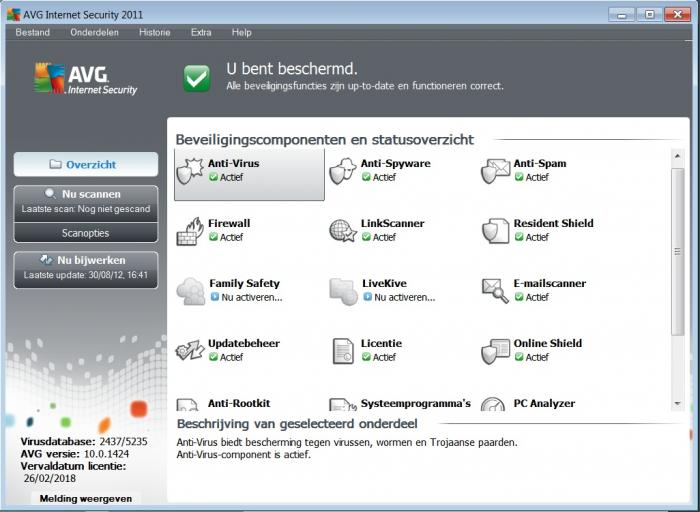The width and height of the screenshot is (700, 512).
Task: Click license expiry date 26/02/2018
Action: (x=50, y=478)
